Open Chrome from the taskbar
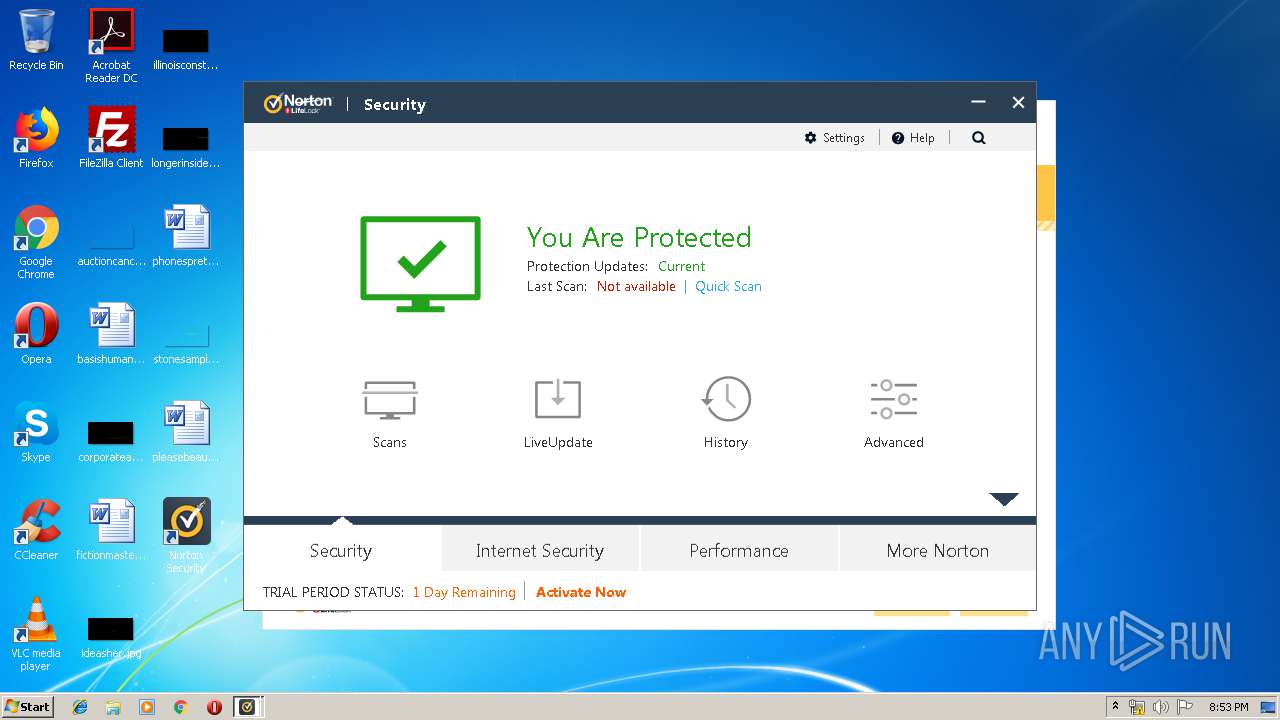This screenshot has height=720, width=1280. (180, 707)
